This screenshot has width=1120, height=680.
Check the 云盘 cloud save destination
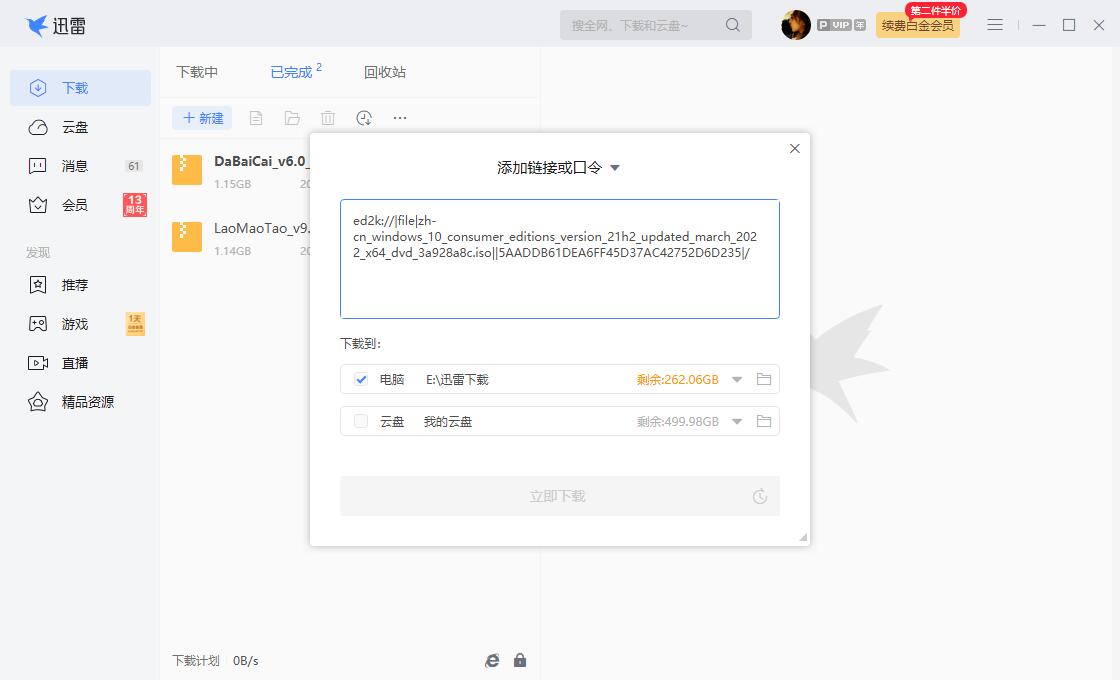point(360,421)
